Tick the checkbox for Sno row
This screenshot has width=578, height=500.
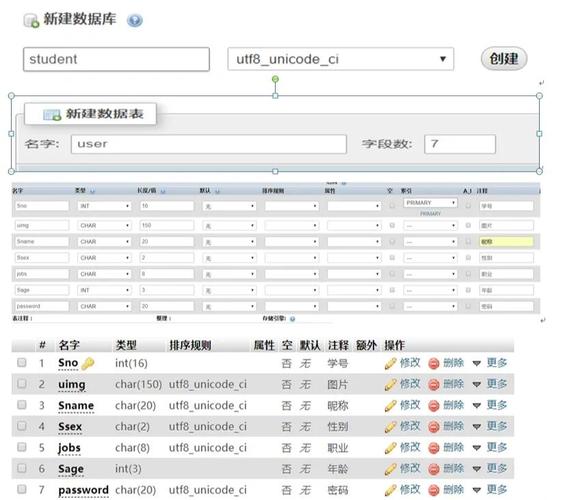(x=22, y=362)
